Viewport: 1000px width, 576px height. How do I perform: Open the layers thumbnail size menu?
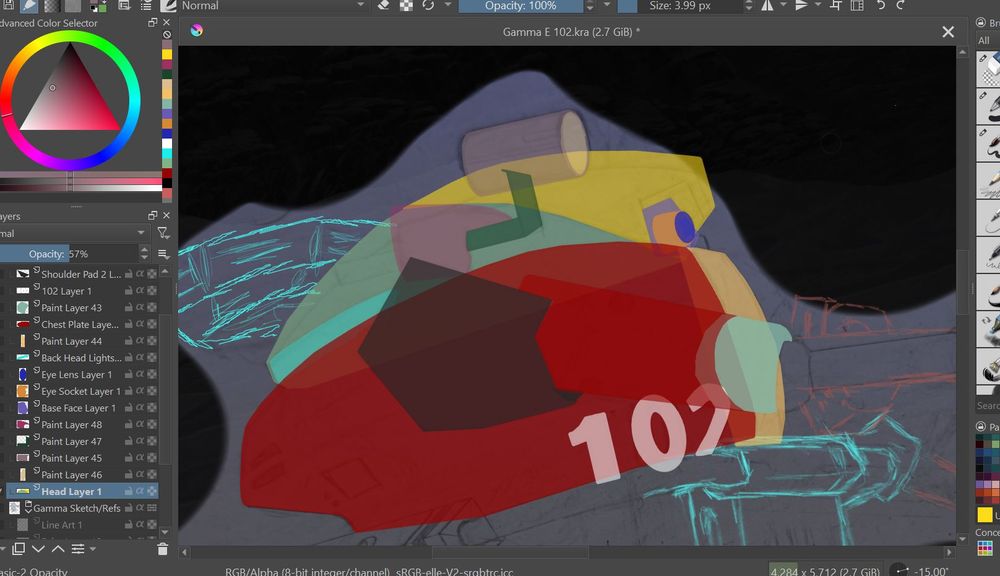tap(163, 254)
